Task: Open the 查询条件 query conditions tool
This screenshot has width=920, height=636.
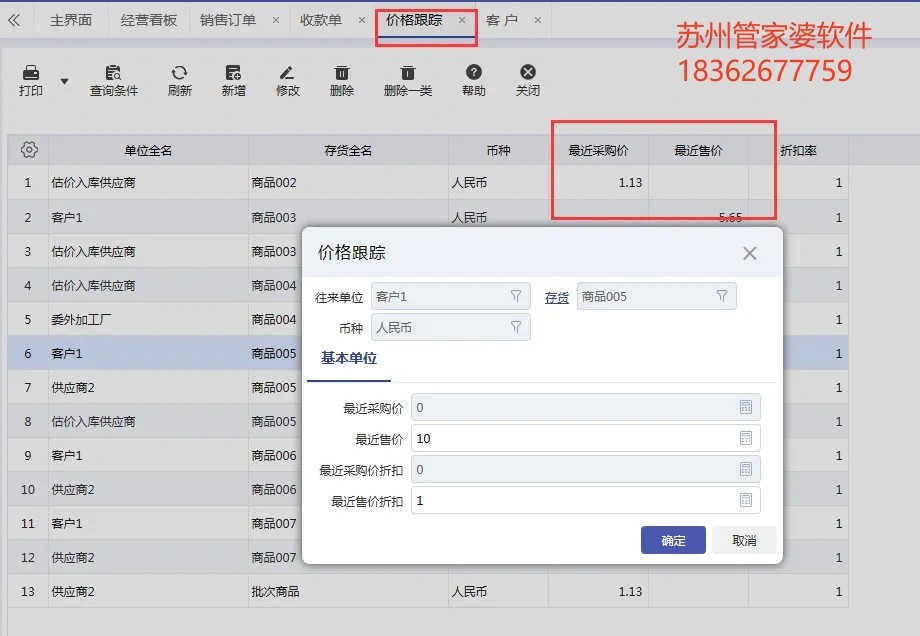Action: tap(114, 75)
